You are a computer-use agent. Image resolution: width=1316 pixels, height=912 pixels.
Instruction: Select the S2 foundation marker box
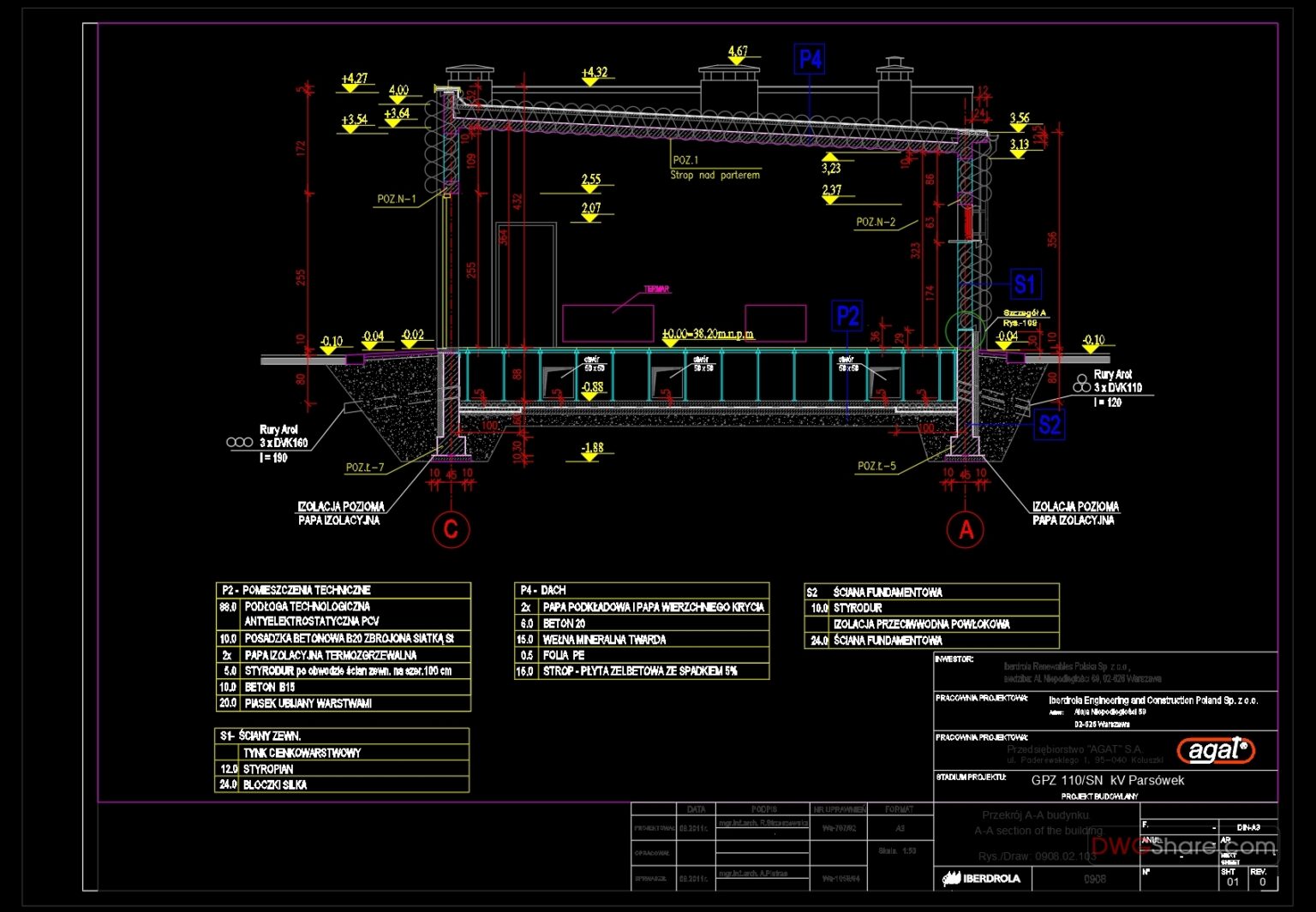point(1050,423)
